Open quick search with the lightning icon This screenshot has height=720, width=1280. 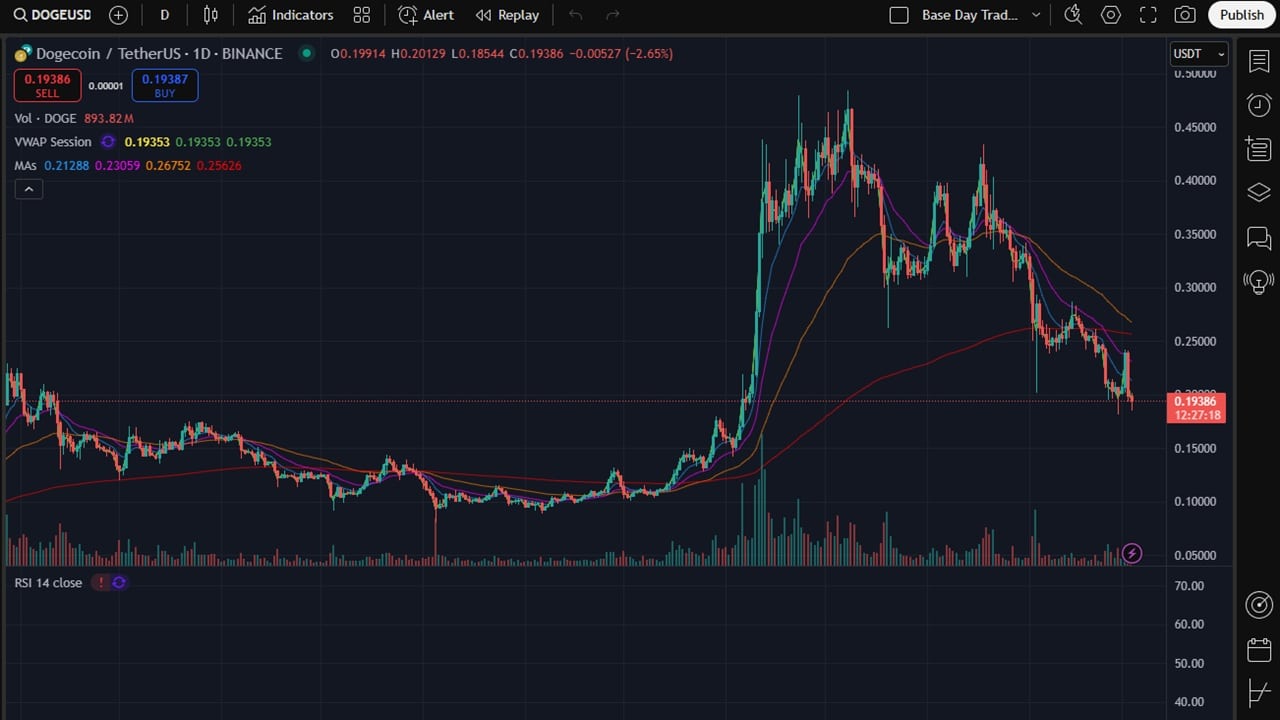tap(1073, 15)
